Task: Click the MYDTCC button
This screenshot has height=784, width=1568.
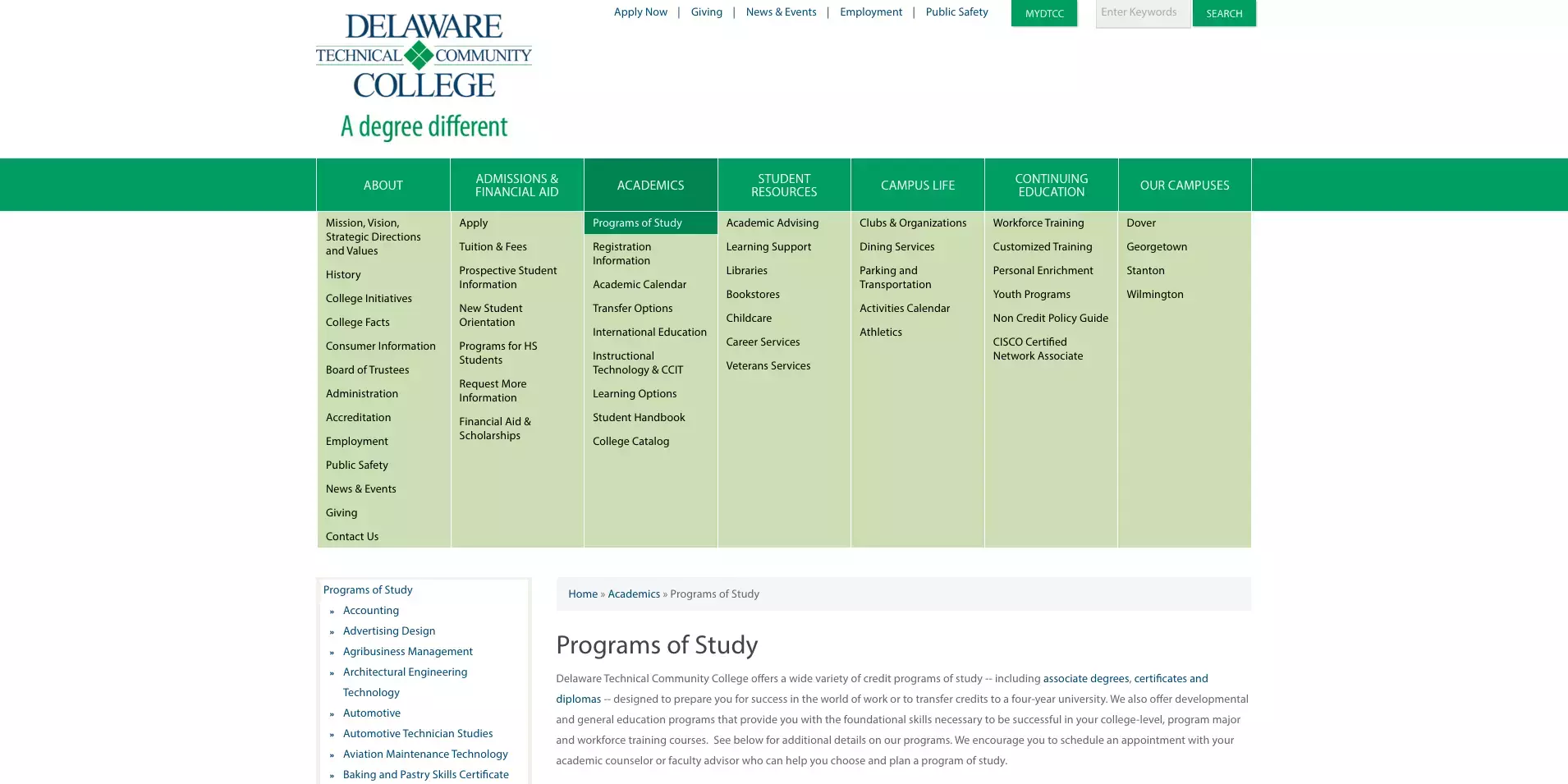Action: 1044,13
